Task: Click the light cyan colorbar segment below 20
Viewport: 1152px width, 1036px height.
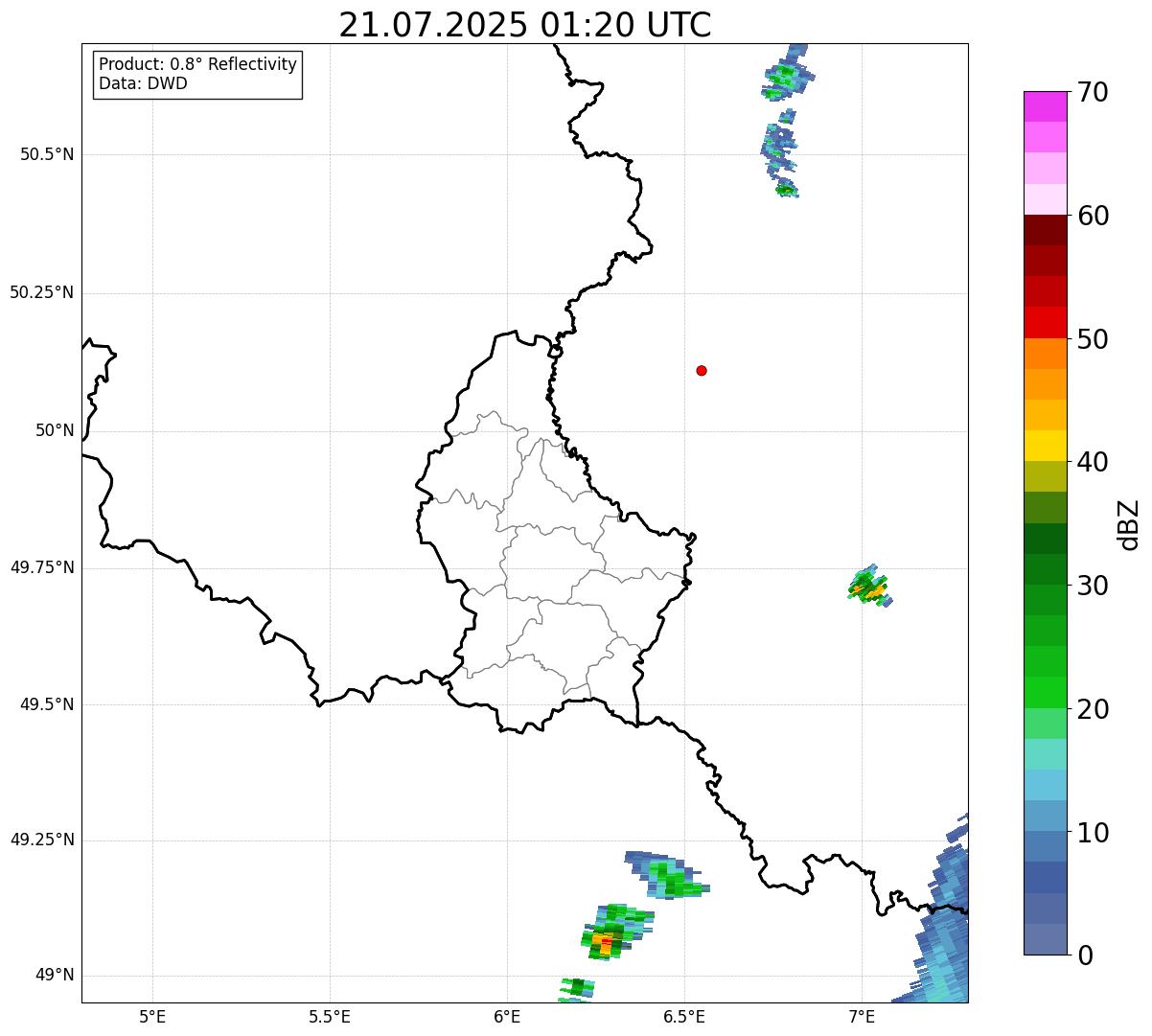Action: pos(1045,754)
